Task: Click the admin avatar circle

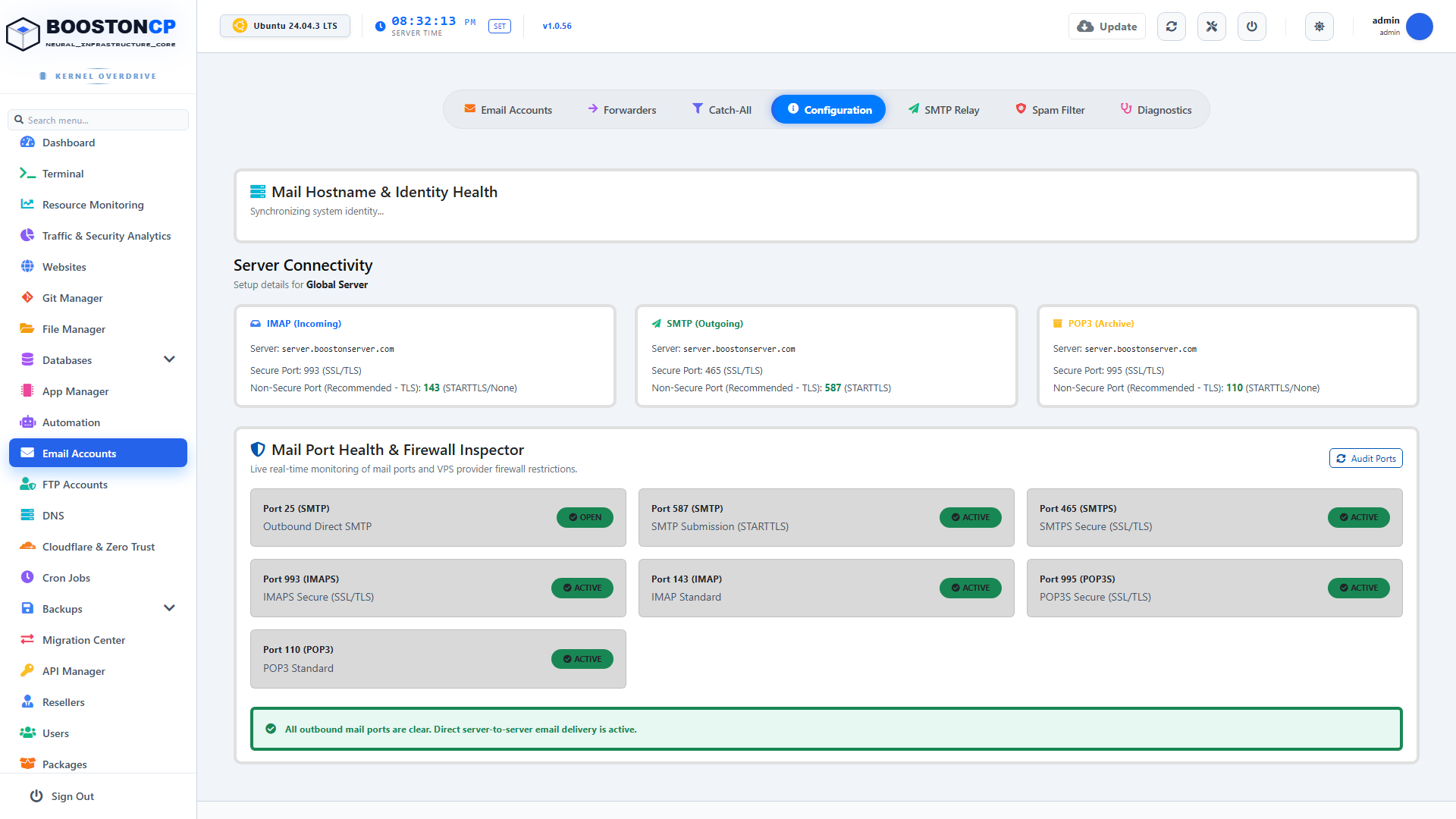Action: tap(1419, 27)
